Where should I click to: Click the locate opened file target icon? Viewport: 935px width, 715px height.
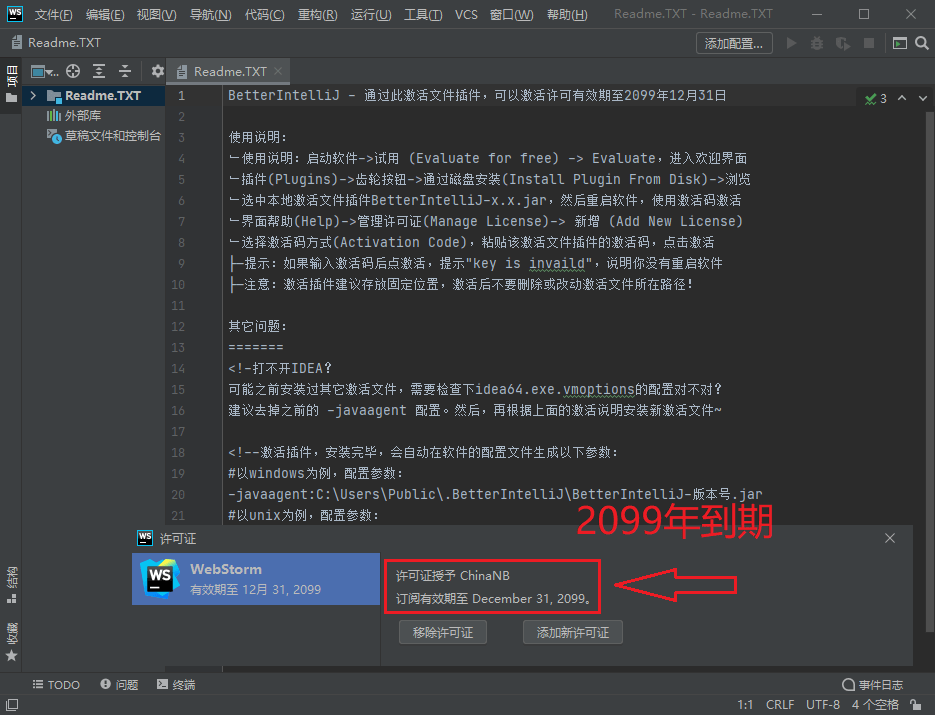[73, 72]
